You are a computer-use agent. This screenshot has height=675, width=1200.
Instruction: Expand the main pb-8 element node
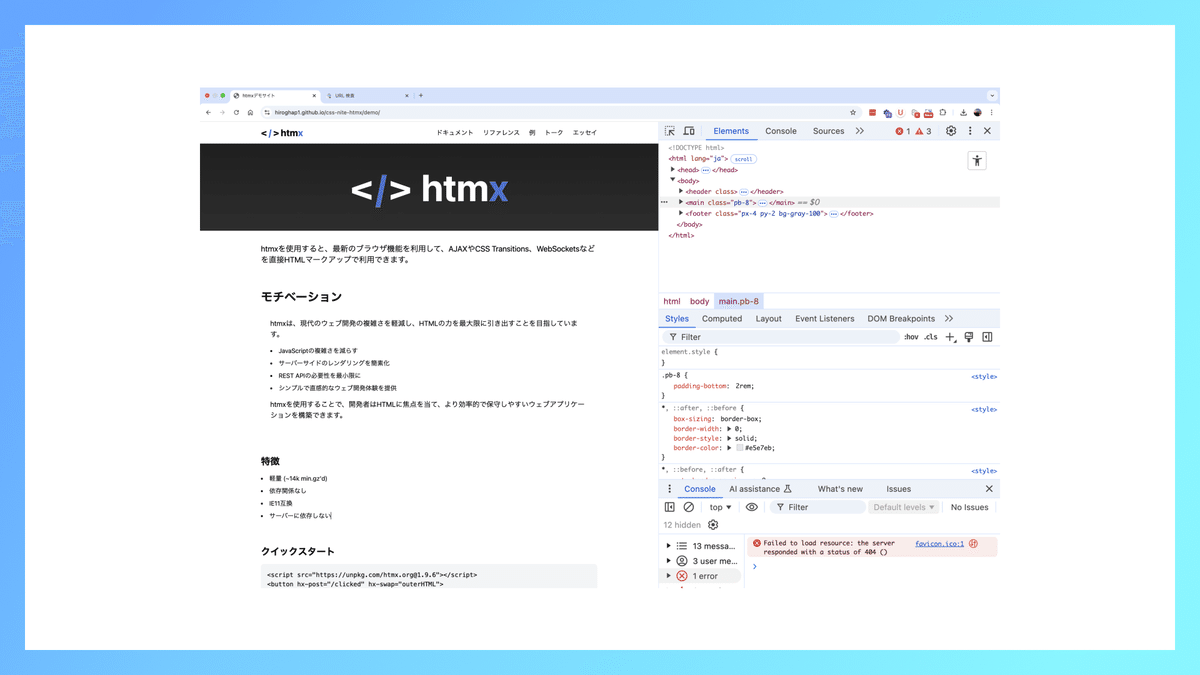(x=681, y=202)
